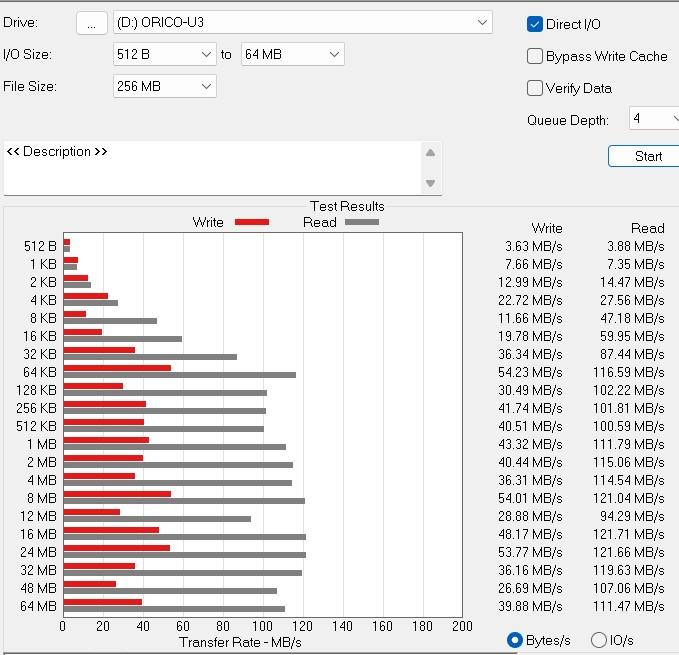Open the 256 MB file size dropdown

pos(165,86)
